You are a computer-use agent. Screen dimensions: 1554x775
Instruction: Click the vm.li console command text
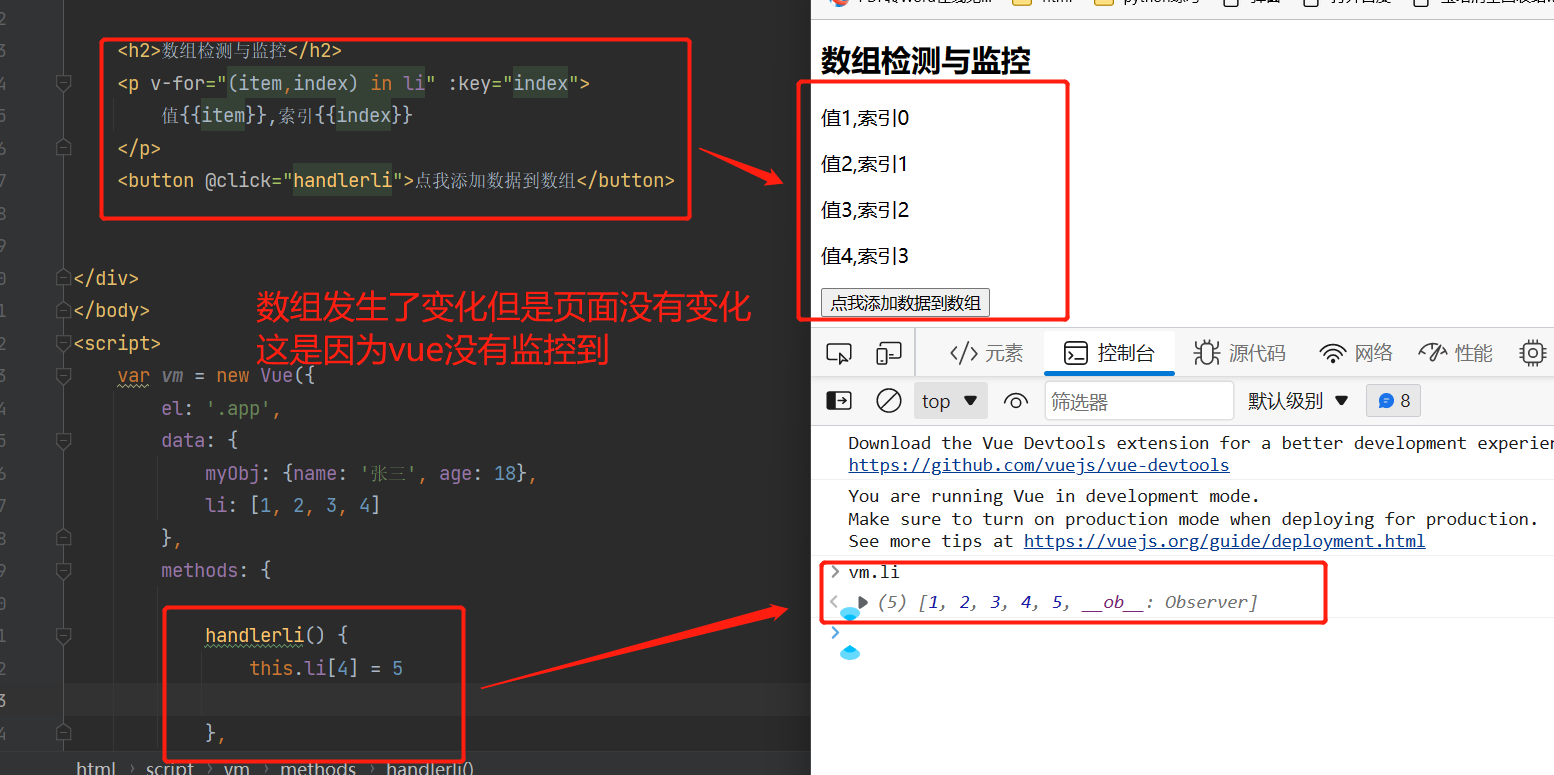(874, 572)
